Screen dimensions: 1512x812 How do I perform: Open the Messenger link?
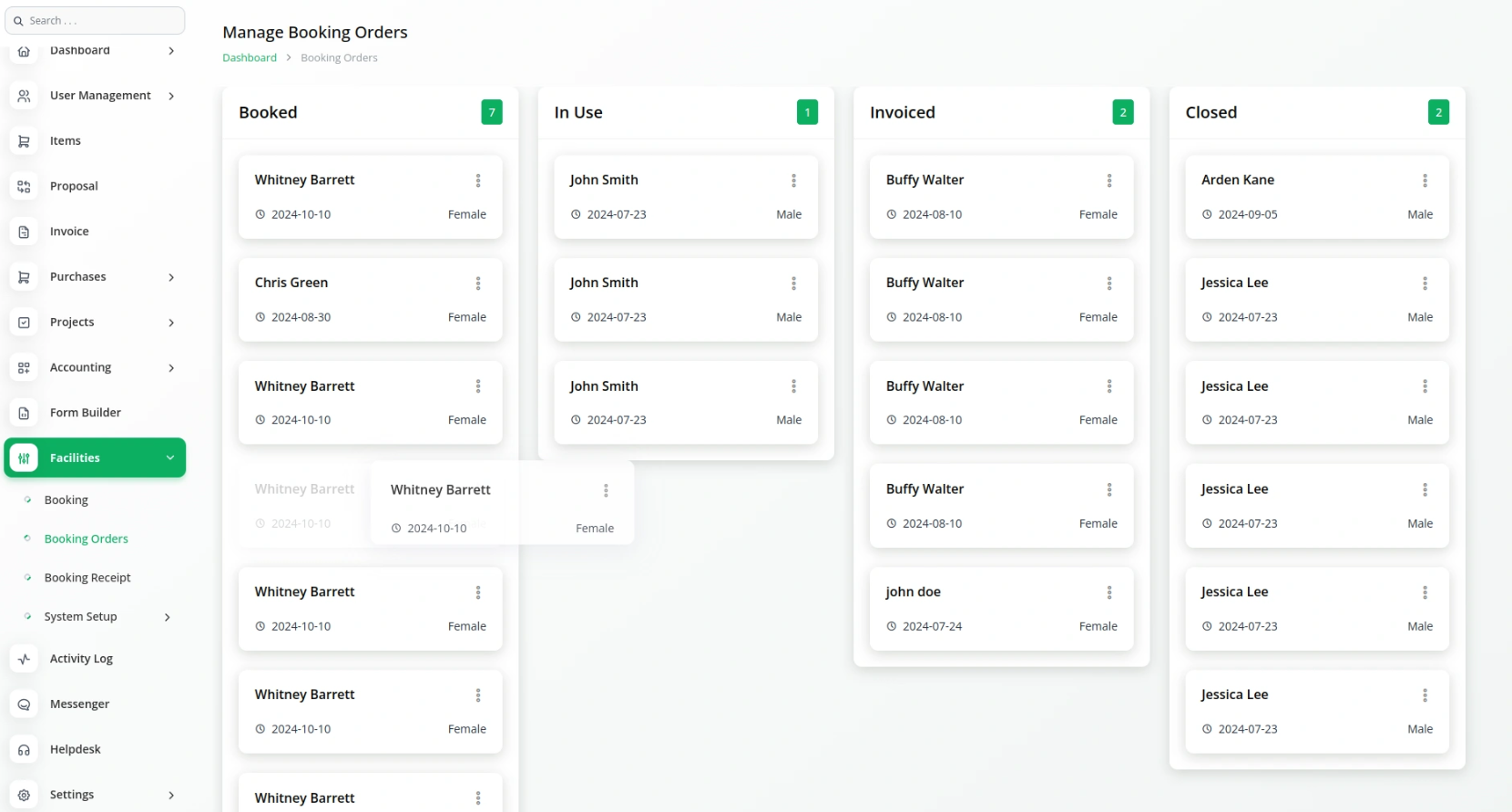[x=79, y=704]
